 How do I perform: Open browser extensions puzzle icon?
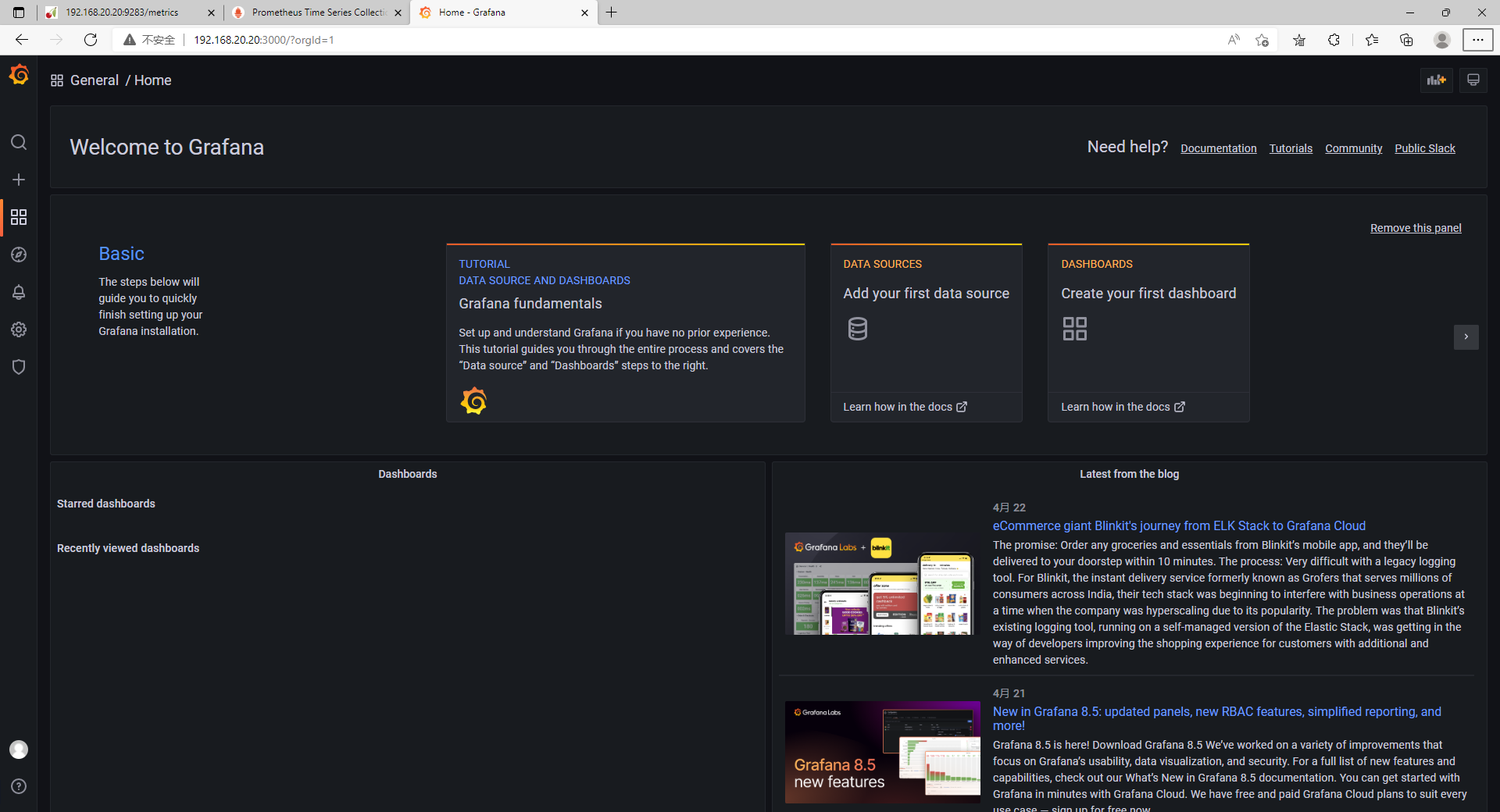(x=1334, y=40)
